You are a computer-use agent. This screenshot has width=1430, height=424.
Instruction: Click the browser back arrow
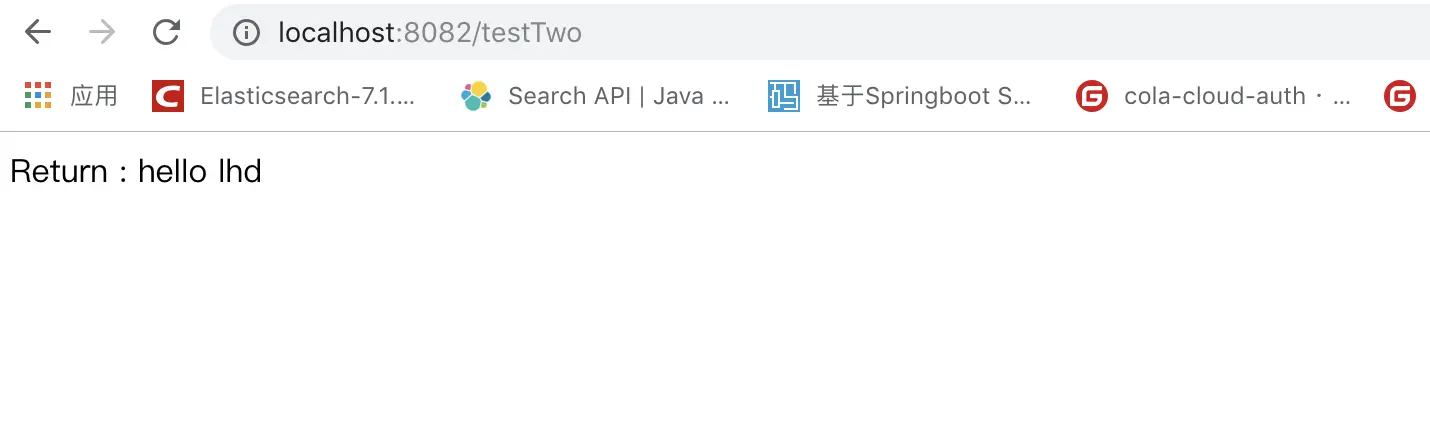38,33
